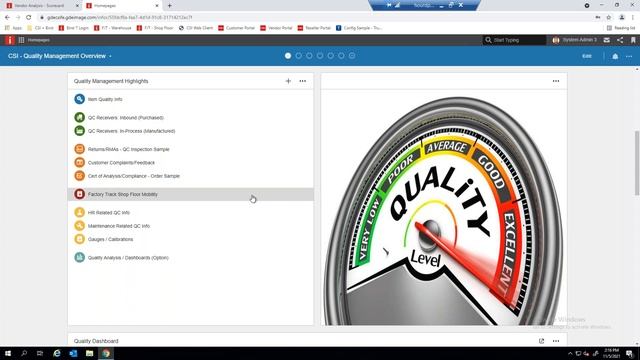Click Factory Track Shop Floor Mobility icon

tap(80, 194)
